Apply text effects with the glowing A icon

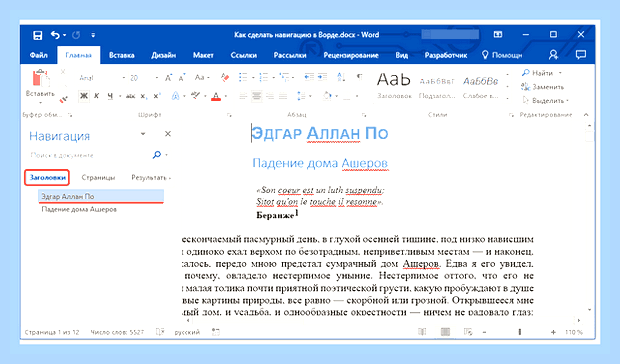tap(175, 96)
